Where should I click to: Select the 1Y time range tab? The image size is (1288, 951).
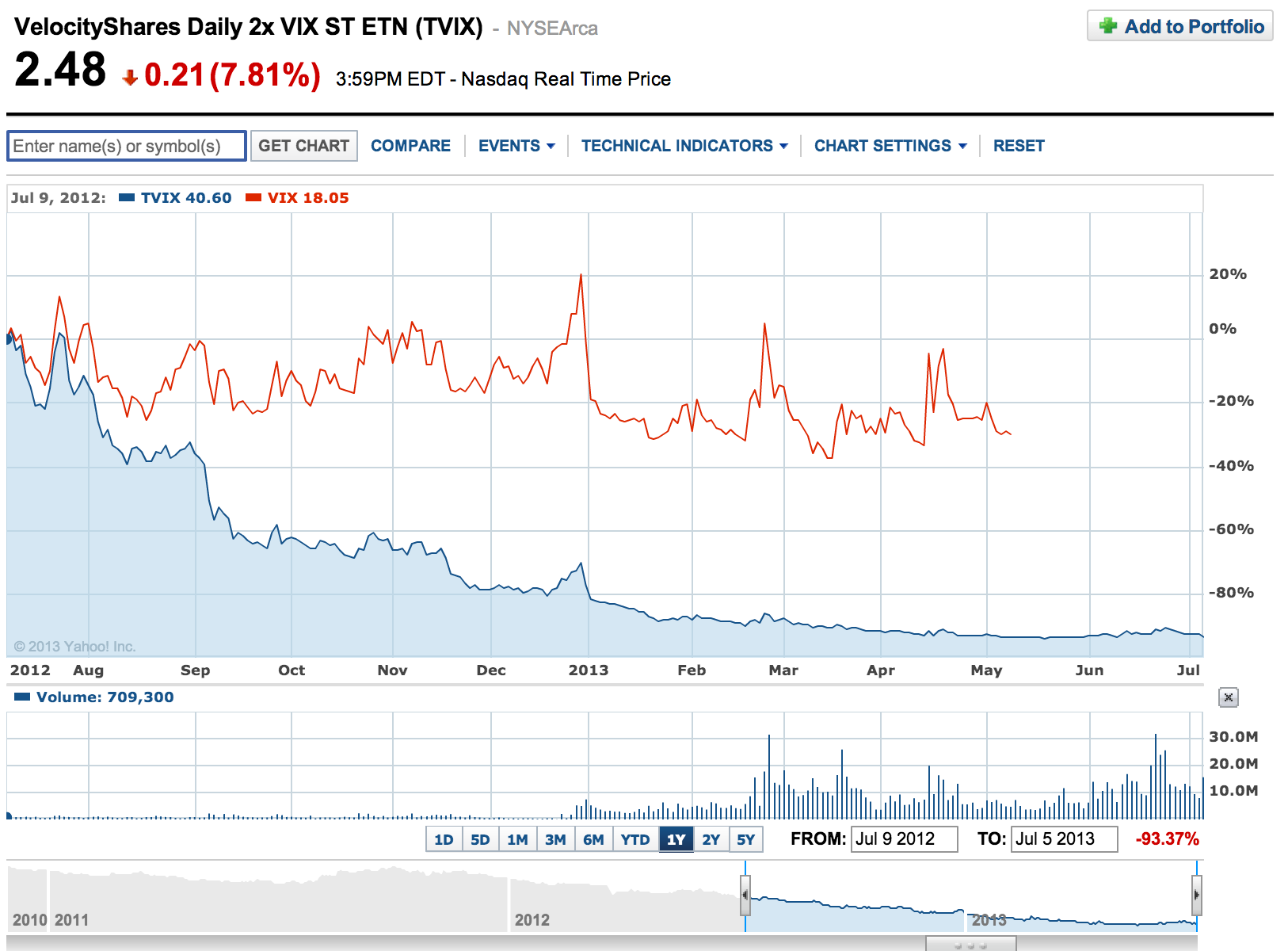pyautogui.click(x=676, y=839)
